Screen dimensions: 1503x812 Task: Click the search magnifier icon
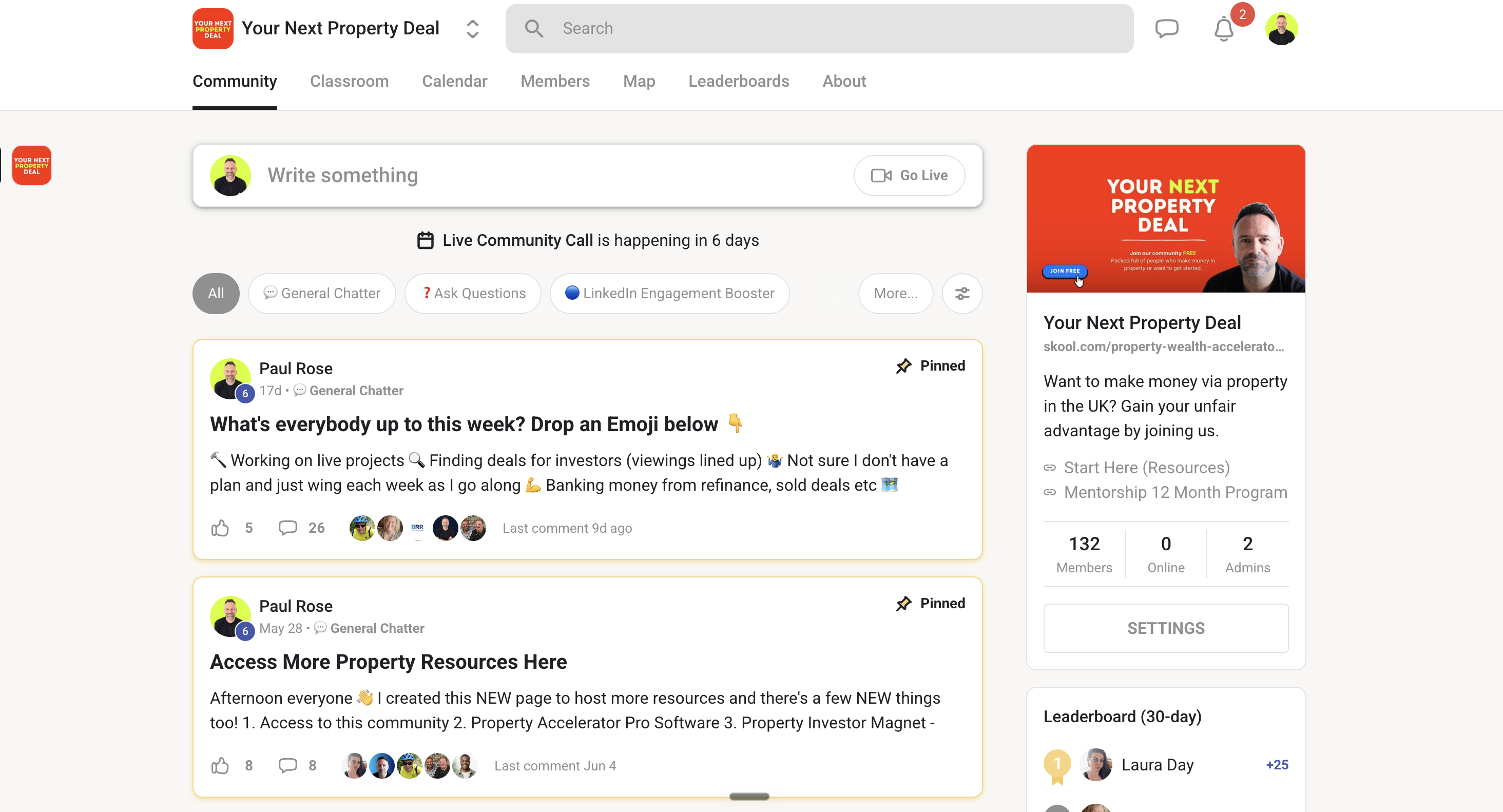(533, 28)
